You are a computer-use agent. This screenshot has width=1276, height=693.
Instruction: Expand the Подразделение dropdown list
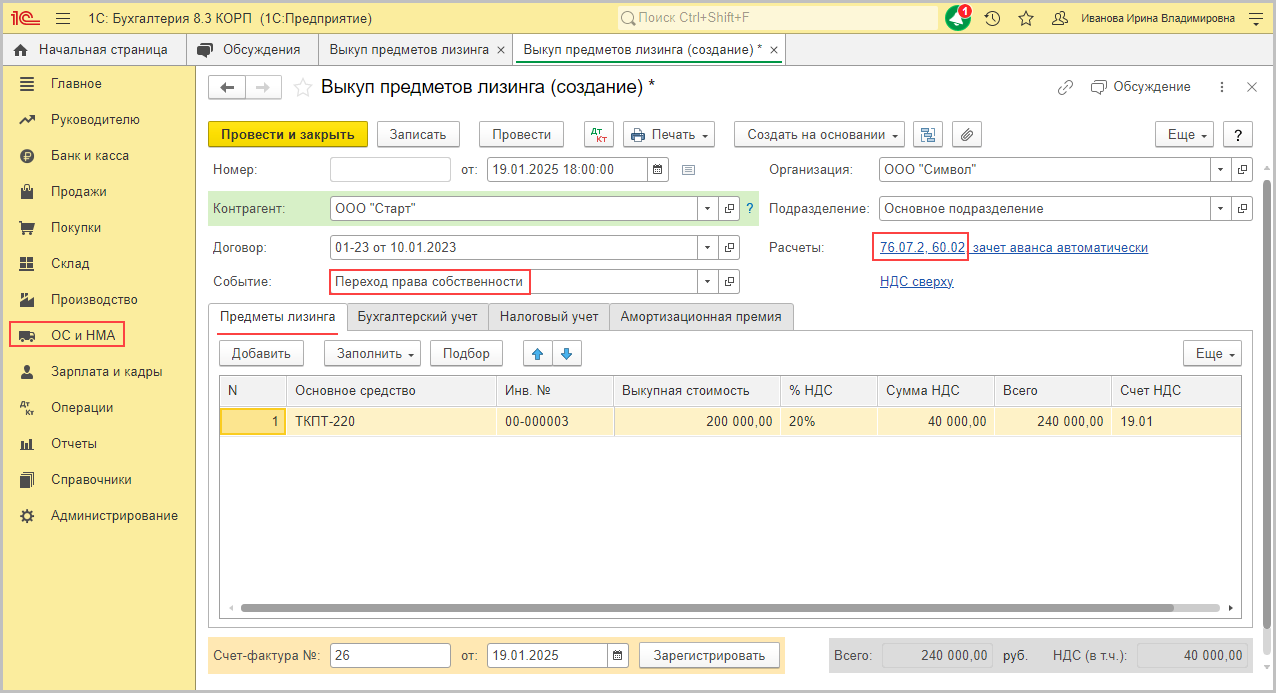click(x=1221, y=208)
